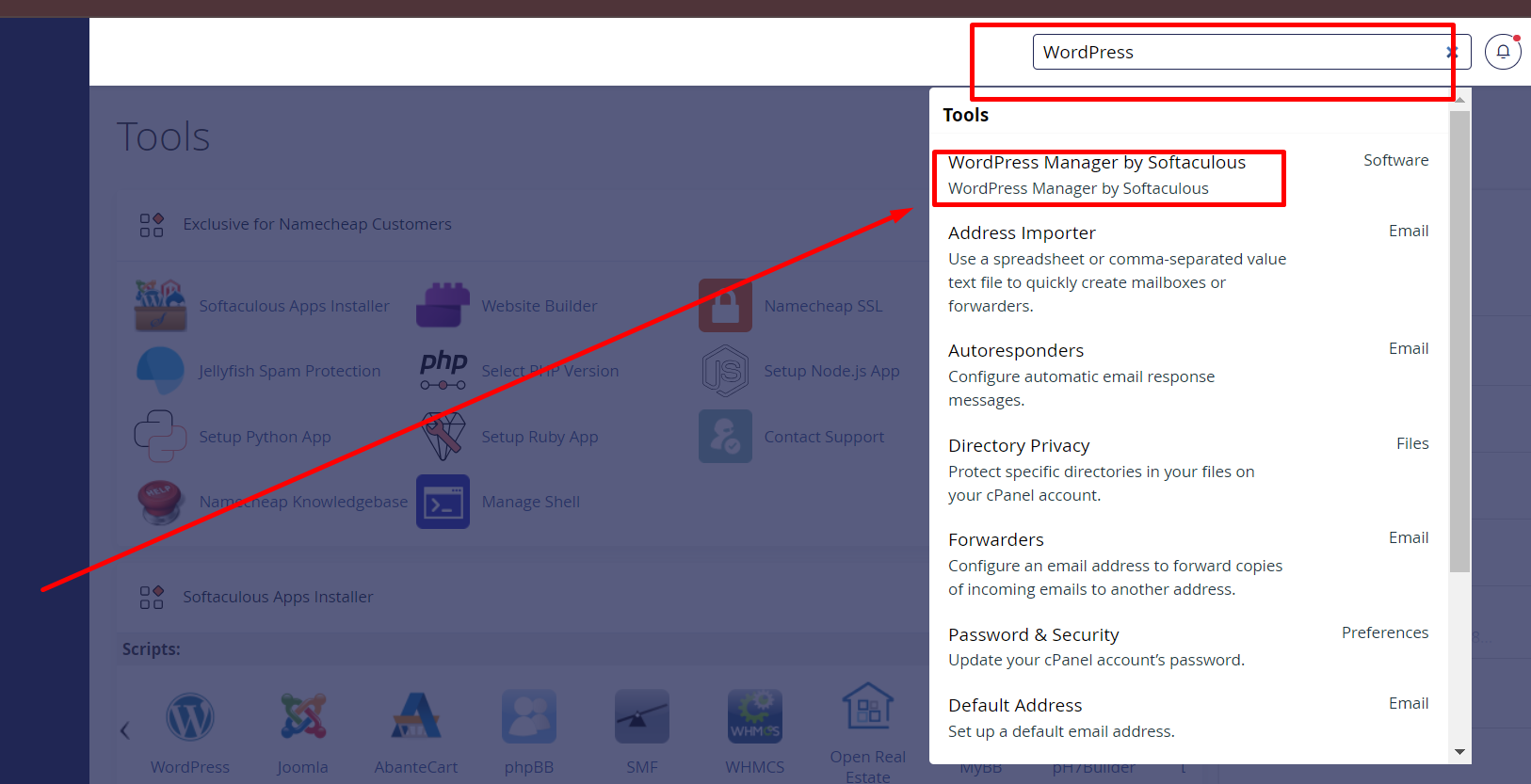Image resolution: width=1531 pixels, height=784 pixels.
Task: Open the Contact Support icon
Action: coord(725,436)
